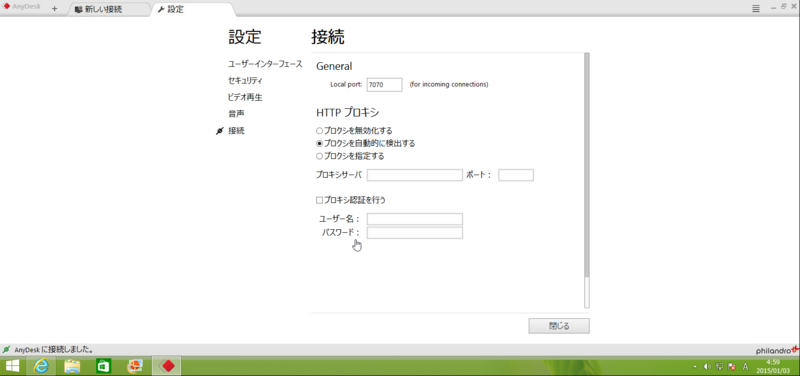Switch to the 設定 tab

pyautogui.click(x=193, y=9)
